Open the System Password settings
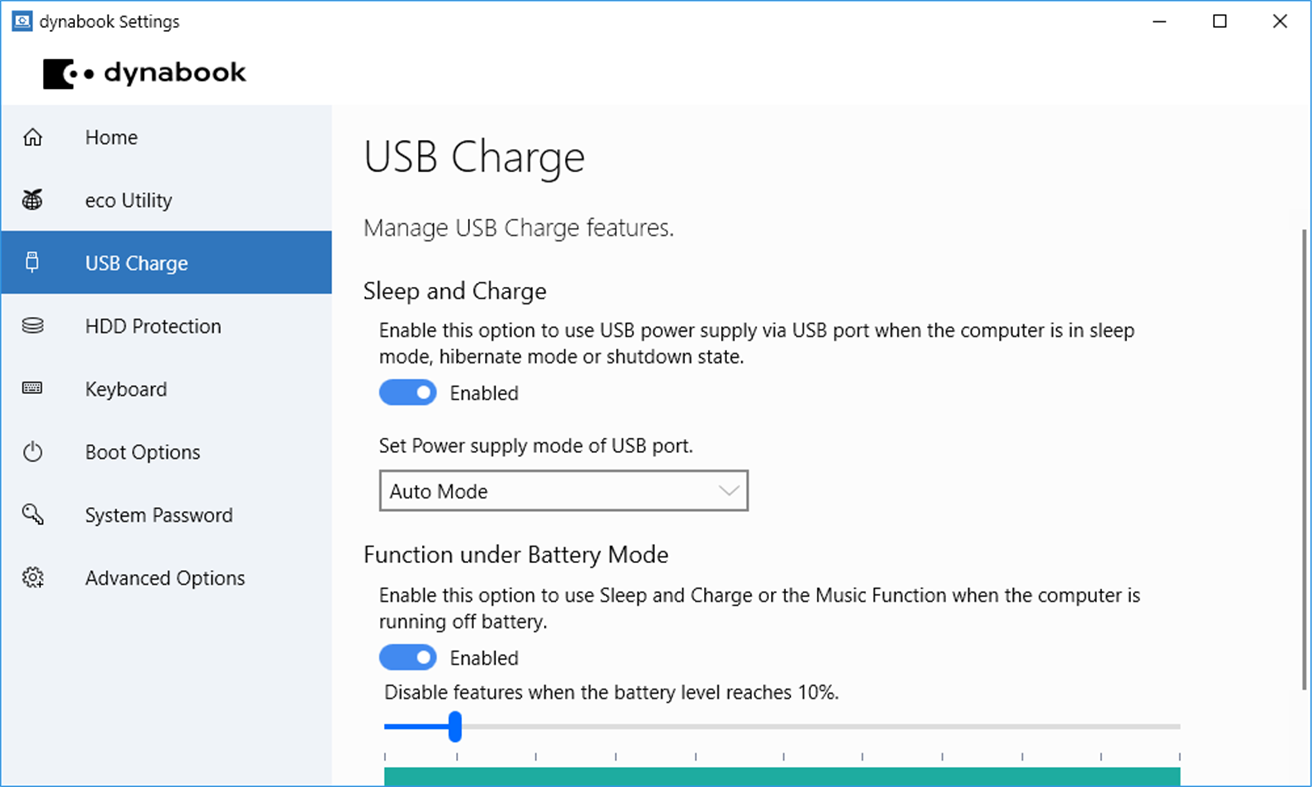Viewport: 1312px width, 787px height. (x=159, y=514)
